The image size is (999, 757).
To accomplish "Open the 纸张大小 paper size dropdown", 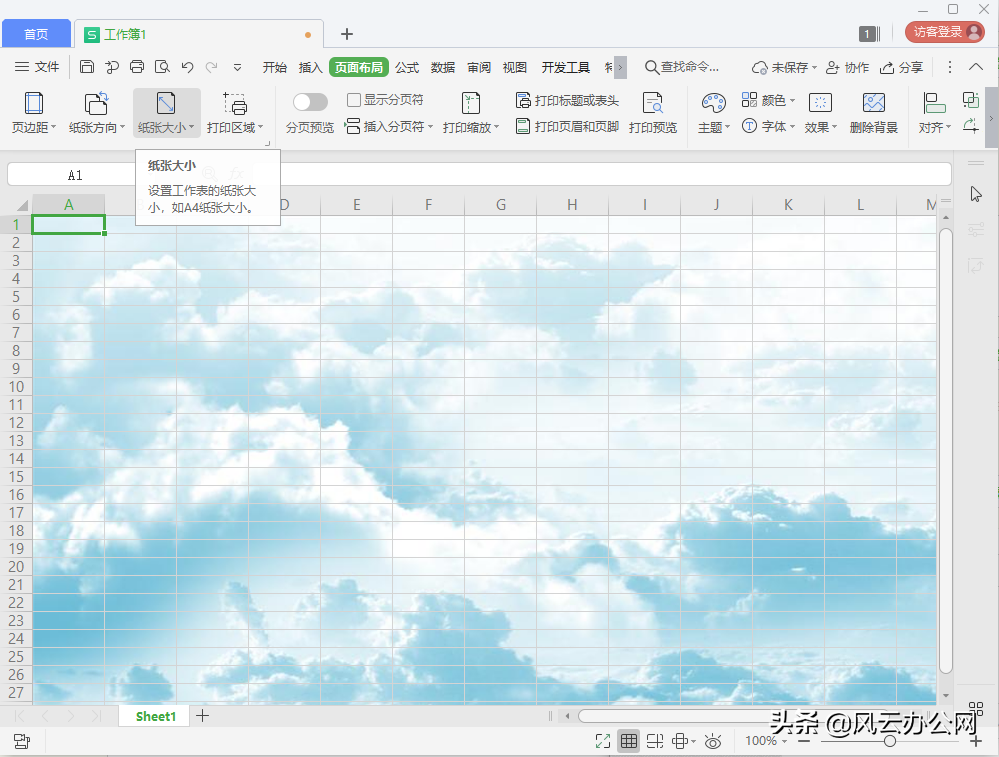I will click(x=166, y=113).
